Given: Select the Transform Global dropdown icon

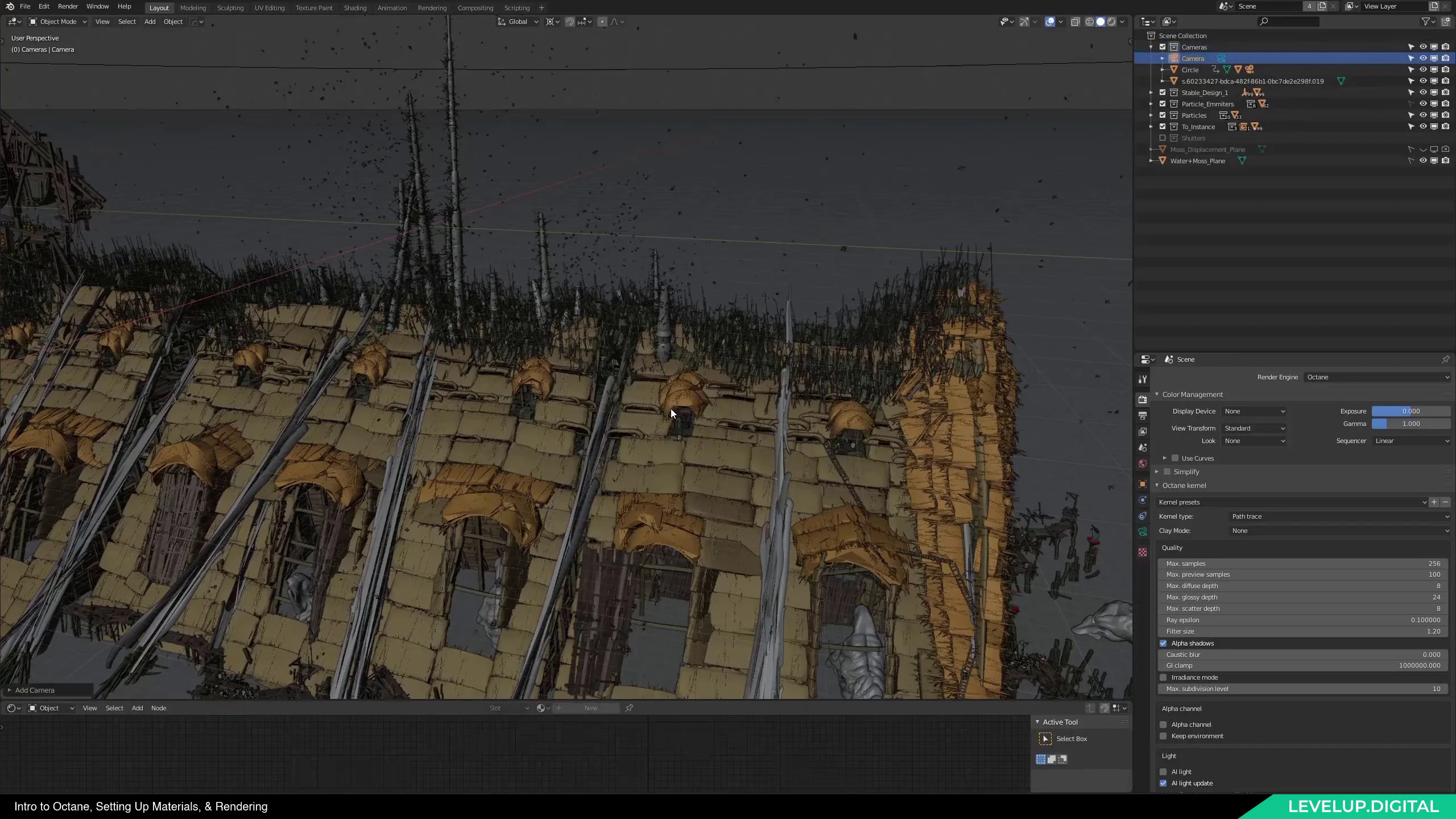Looking at the screenshot, I should 536,22.
